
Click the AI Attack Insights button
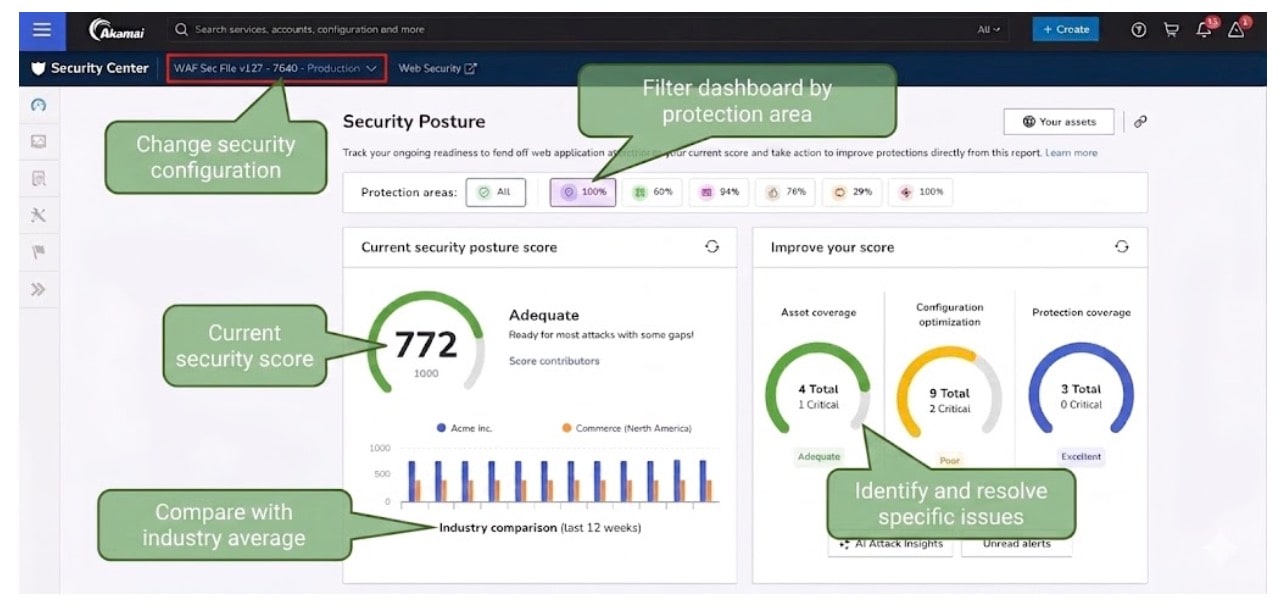890,543
